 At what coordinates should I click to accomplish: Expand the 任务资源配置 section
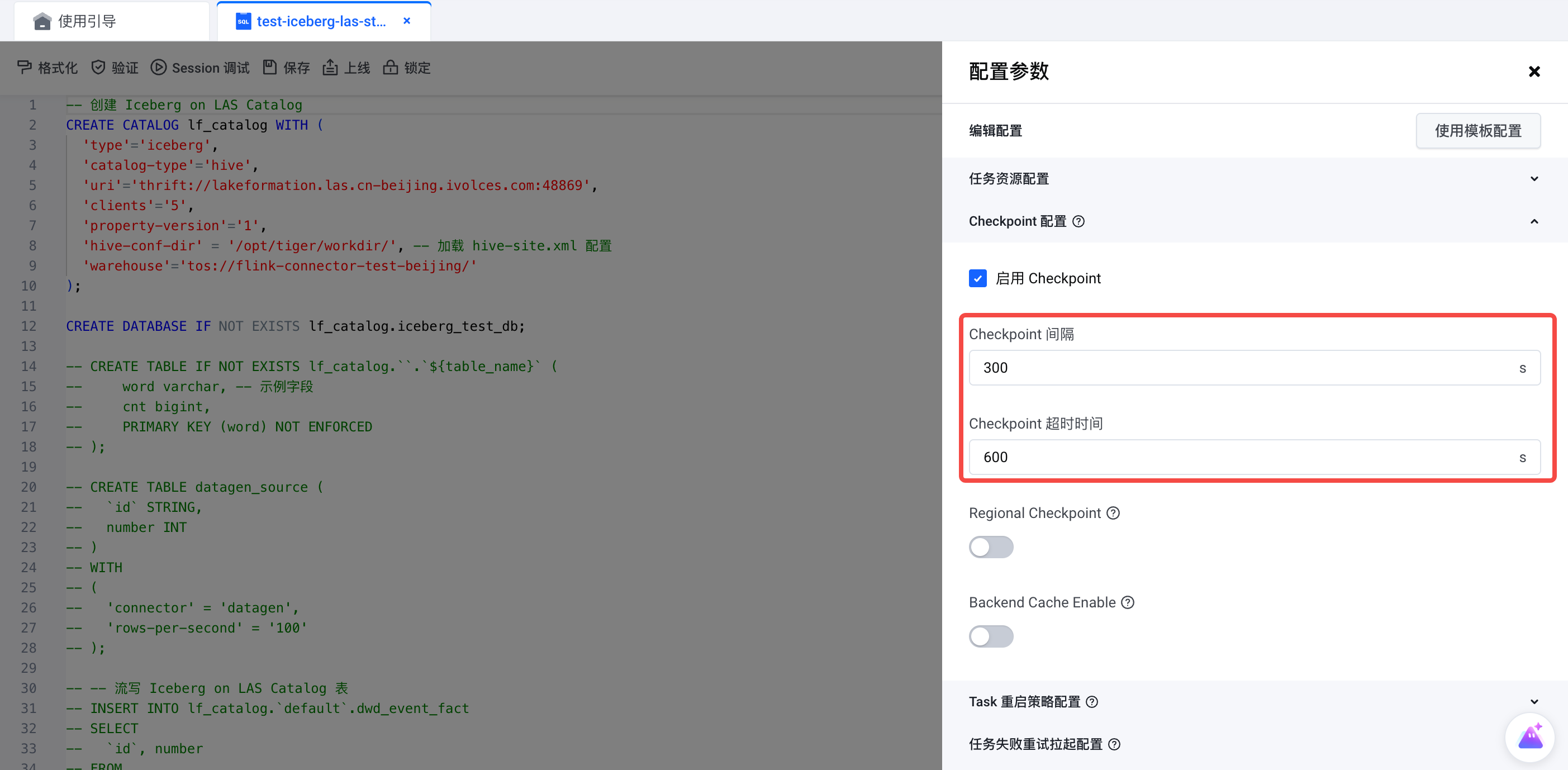[1534, 179]
